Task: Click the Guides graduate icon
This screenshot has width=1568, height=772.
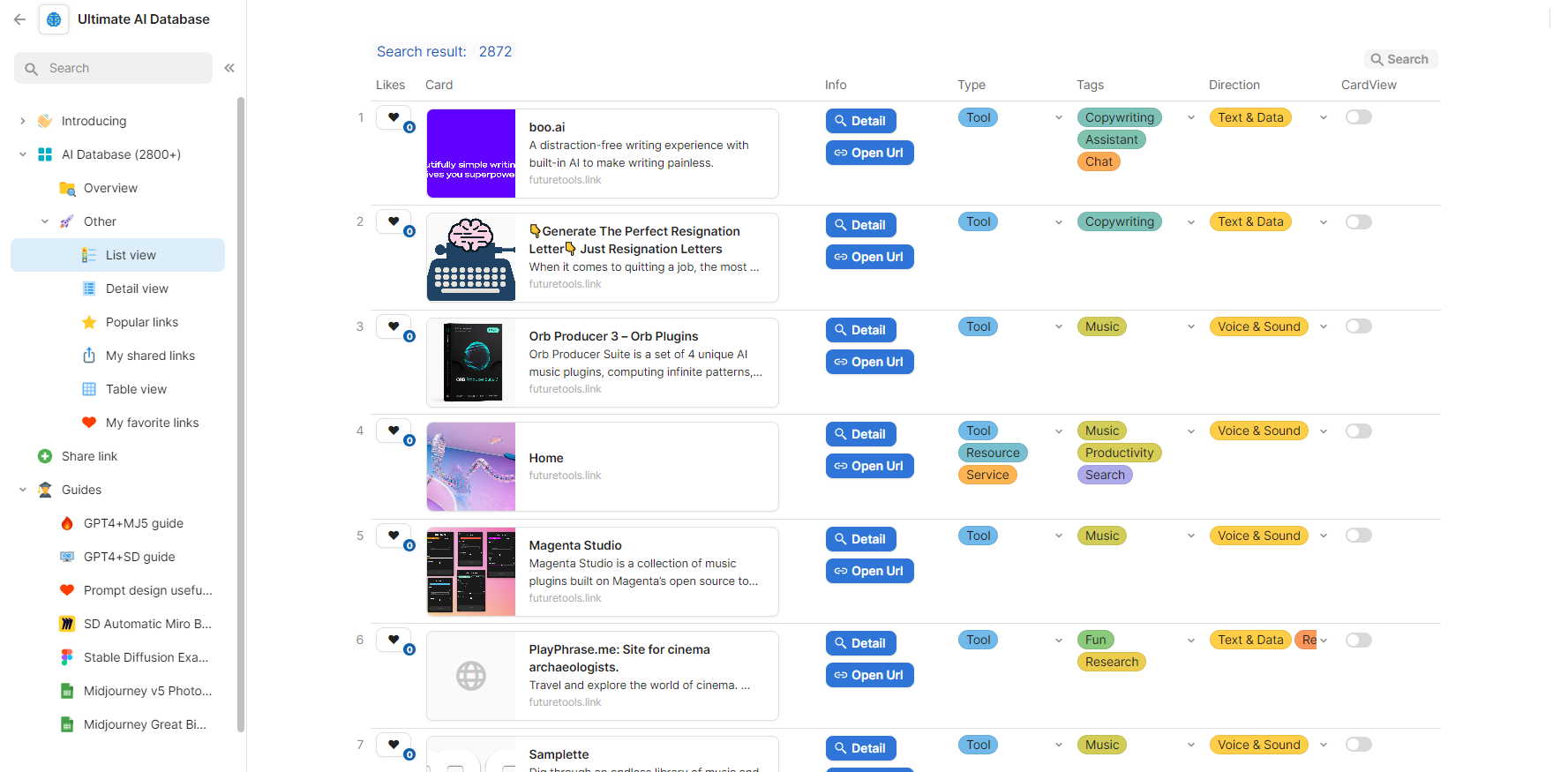Action: pyautogui.click(x=45, y=490)
